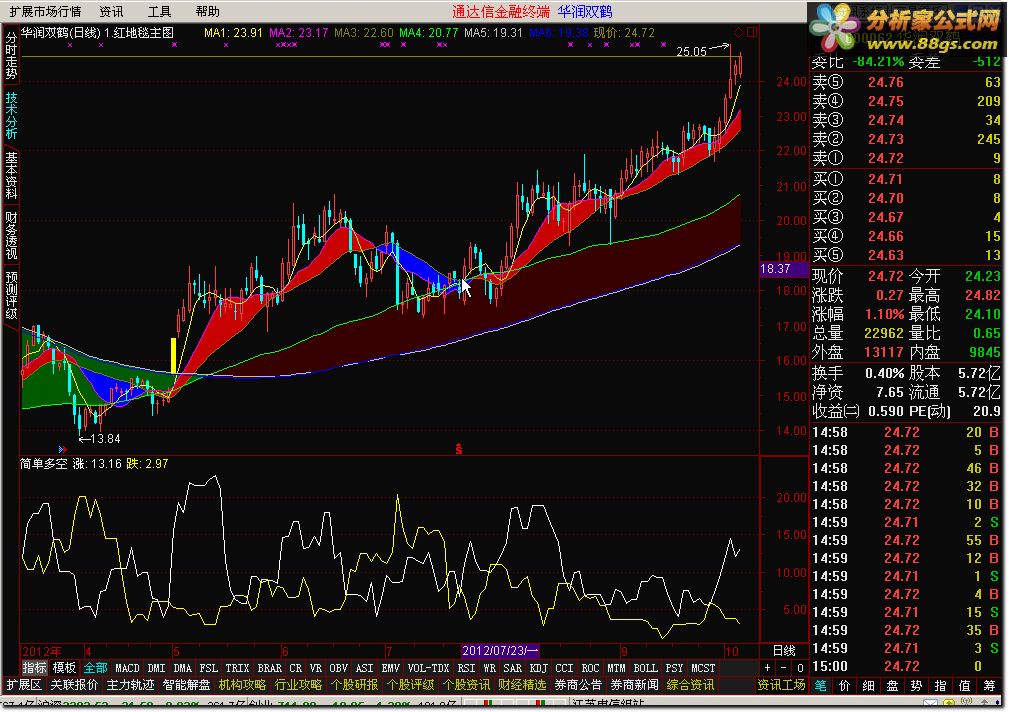Open 基本资料 side tab
The height and width of the screenshot is (712, 1009).
coord(11,176)
